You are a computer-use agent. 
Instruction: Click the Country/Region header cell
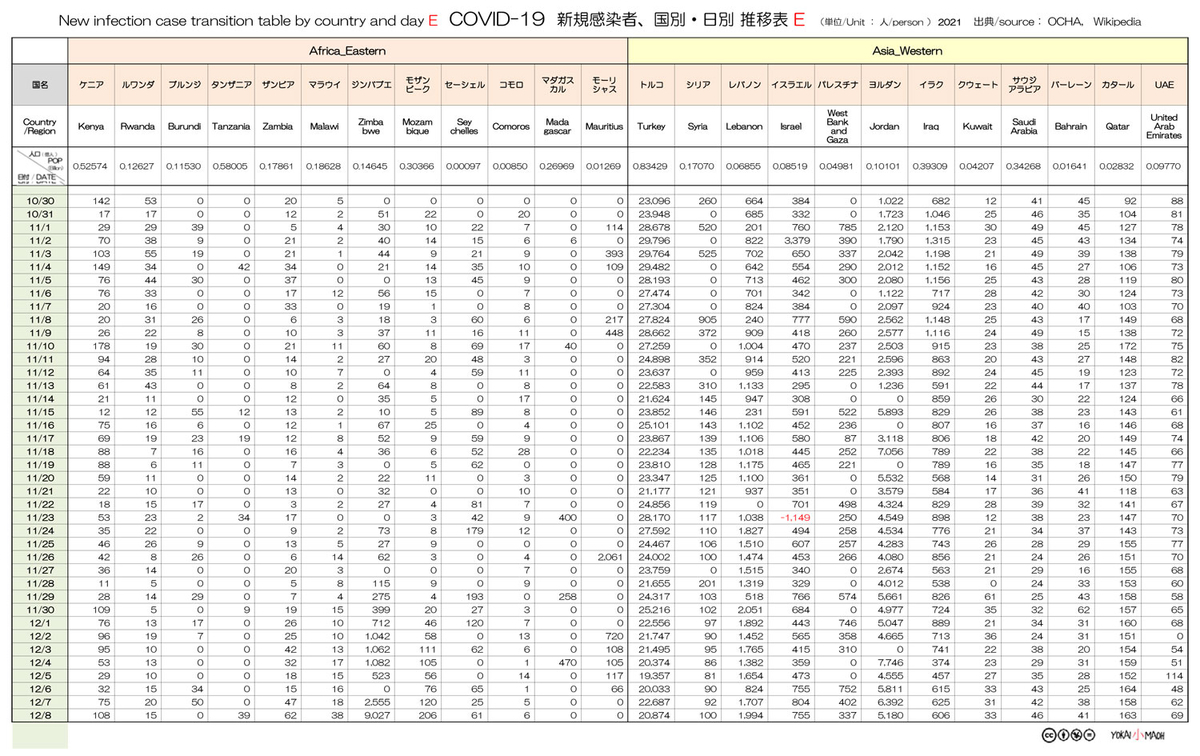tap(41, 127)
